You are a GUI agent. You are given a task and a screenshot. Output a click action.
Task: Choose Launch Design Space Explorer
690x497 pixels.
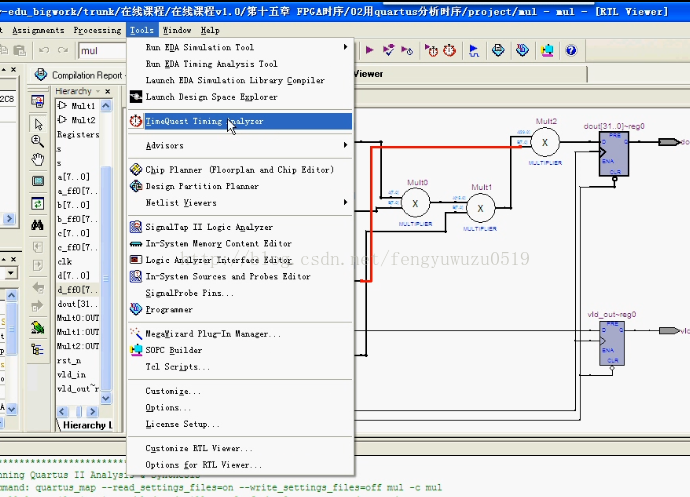pos(240,97)
